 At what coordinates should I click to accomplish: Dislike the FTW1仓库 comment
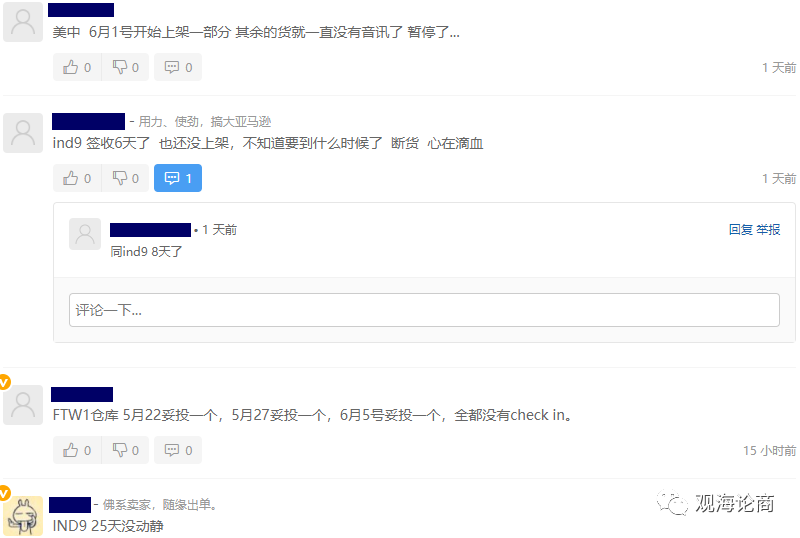(126, 450)
